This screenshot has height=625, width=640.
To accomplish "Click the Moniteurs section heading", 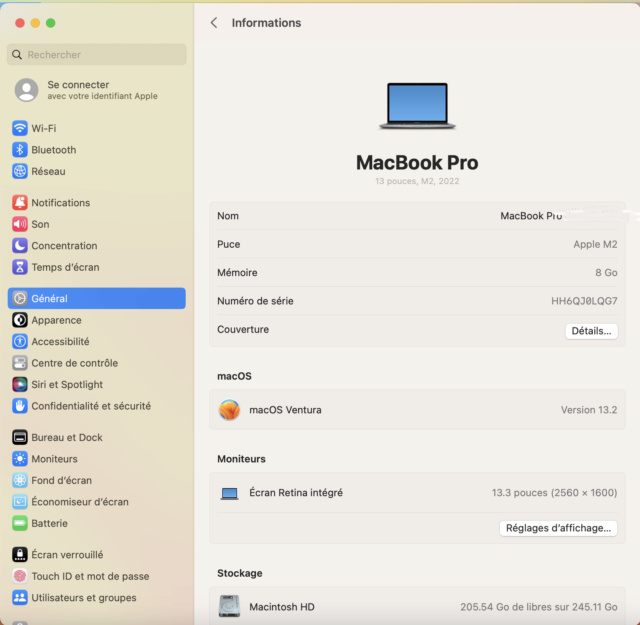I will [x=241, y=459].
